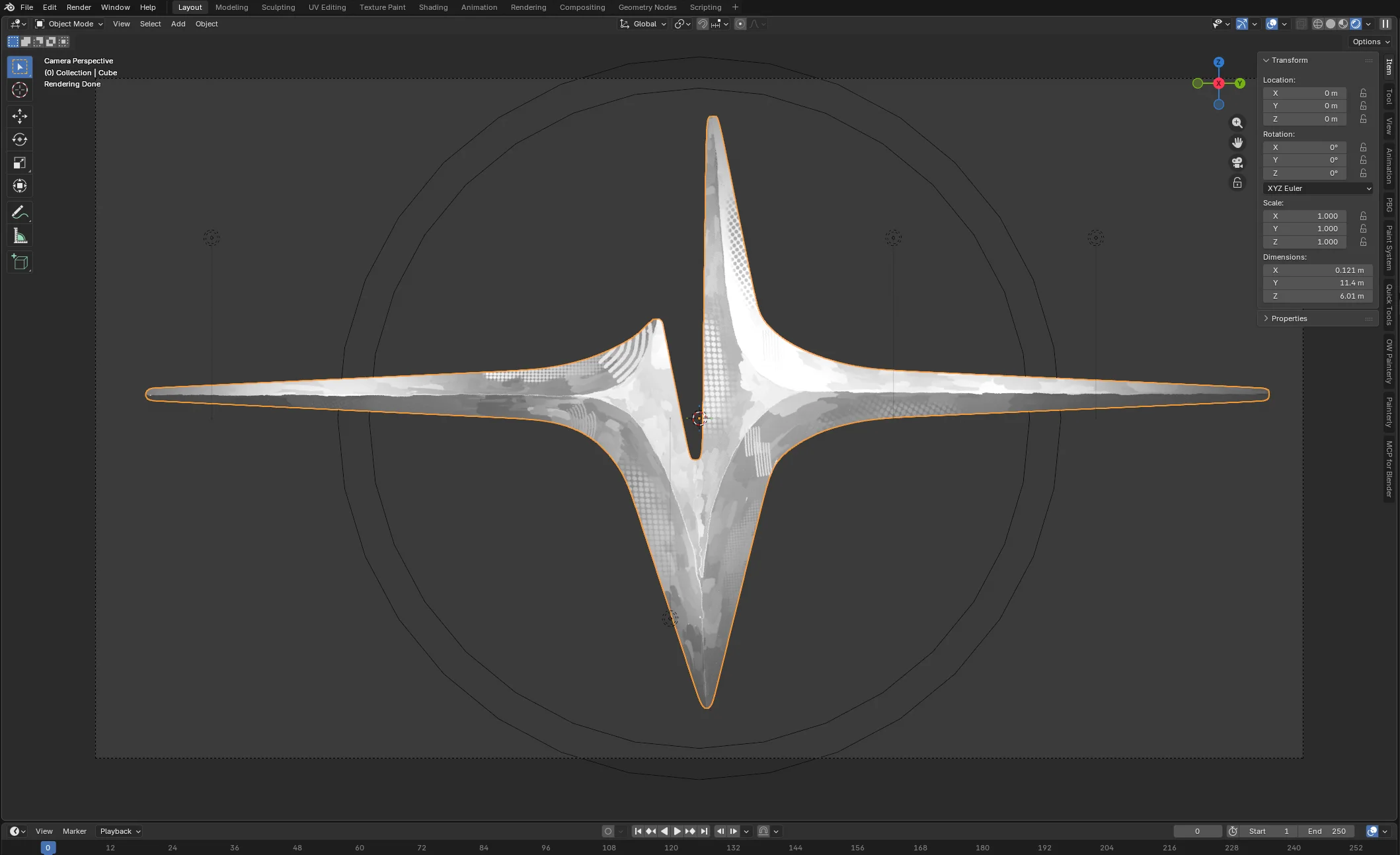Image resolution: width=1400 pixels, height=855 pixels.
Task: Toggle snapping magnet in header
Action: click(x=703, y=24)
